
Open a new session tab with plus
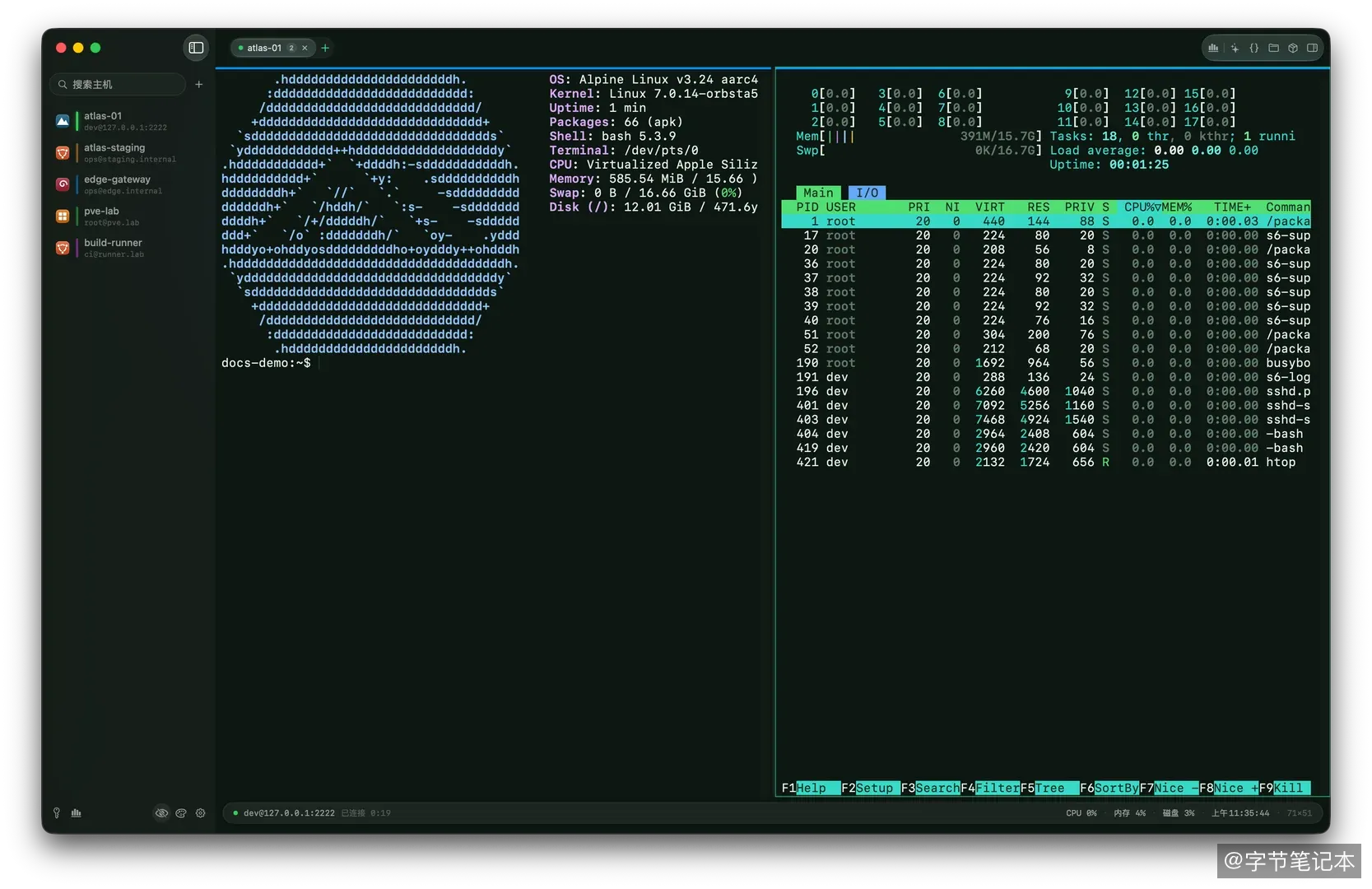coord(325,48)
